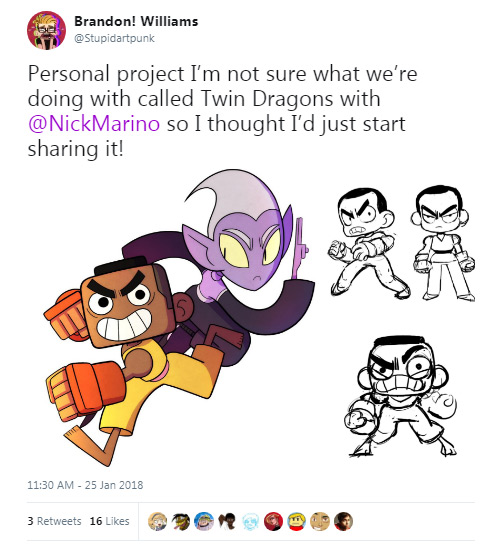Open the light-blue line sketch liker avatar
The height and width of the screenshot is (550, 500).
click(x=251, y=521)
